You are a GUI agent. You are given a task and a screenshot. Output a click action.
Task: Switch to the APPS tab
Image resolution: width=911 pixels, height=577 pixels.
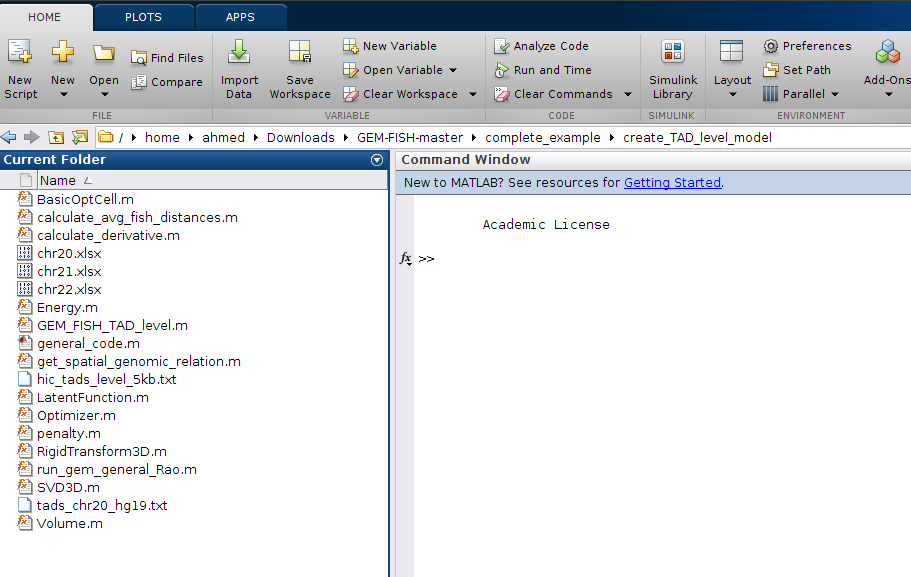tap(240, 17)
